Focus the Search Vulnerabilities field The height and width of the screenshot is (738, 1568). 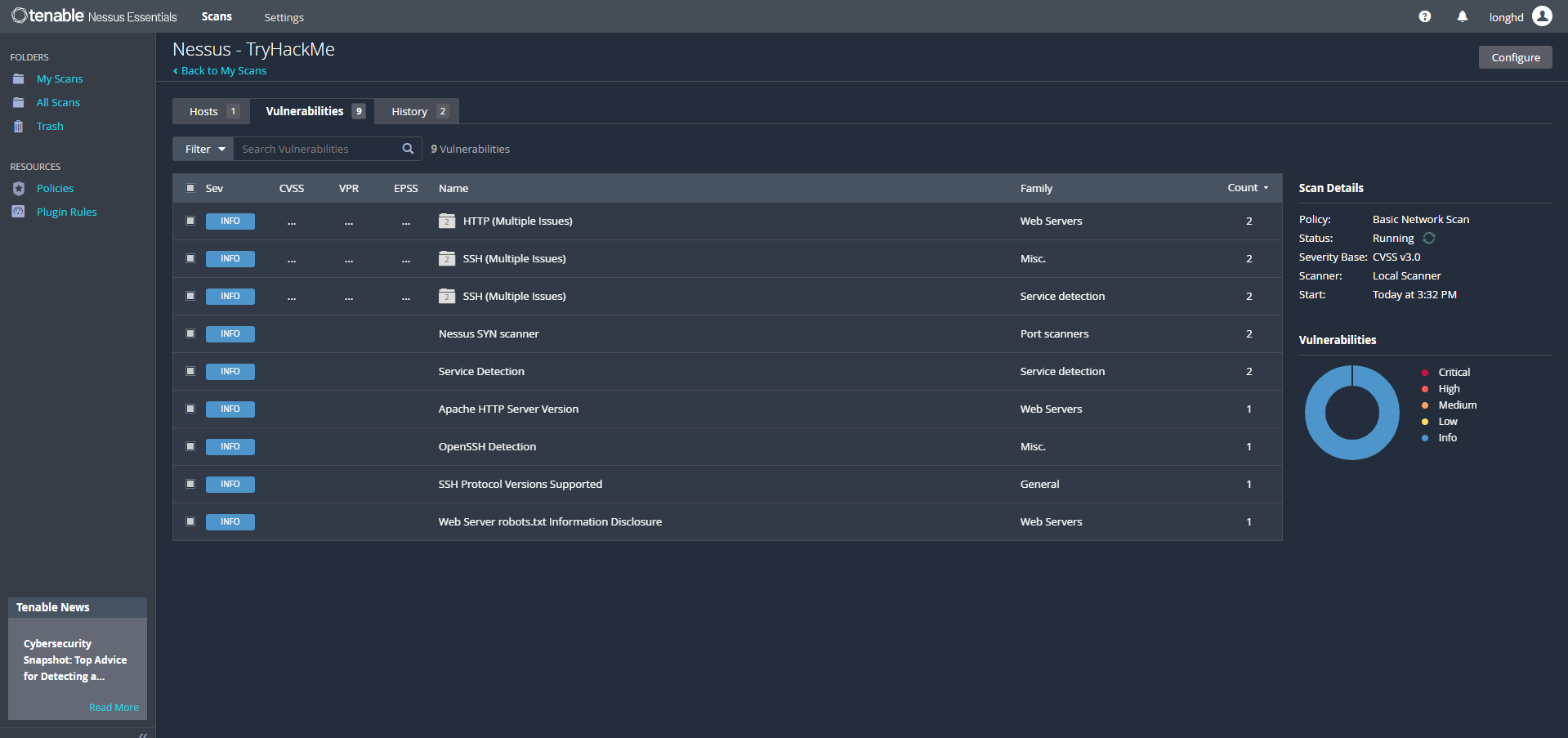[x=319, y=149]
